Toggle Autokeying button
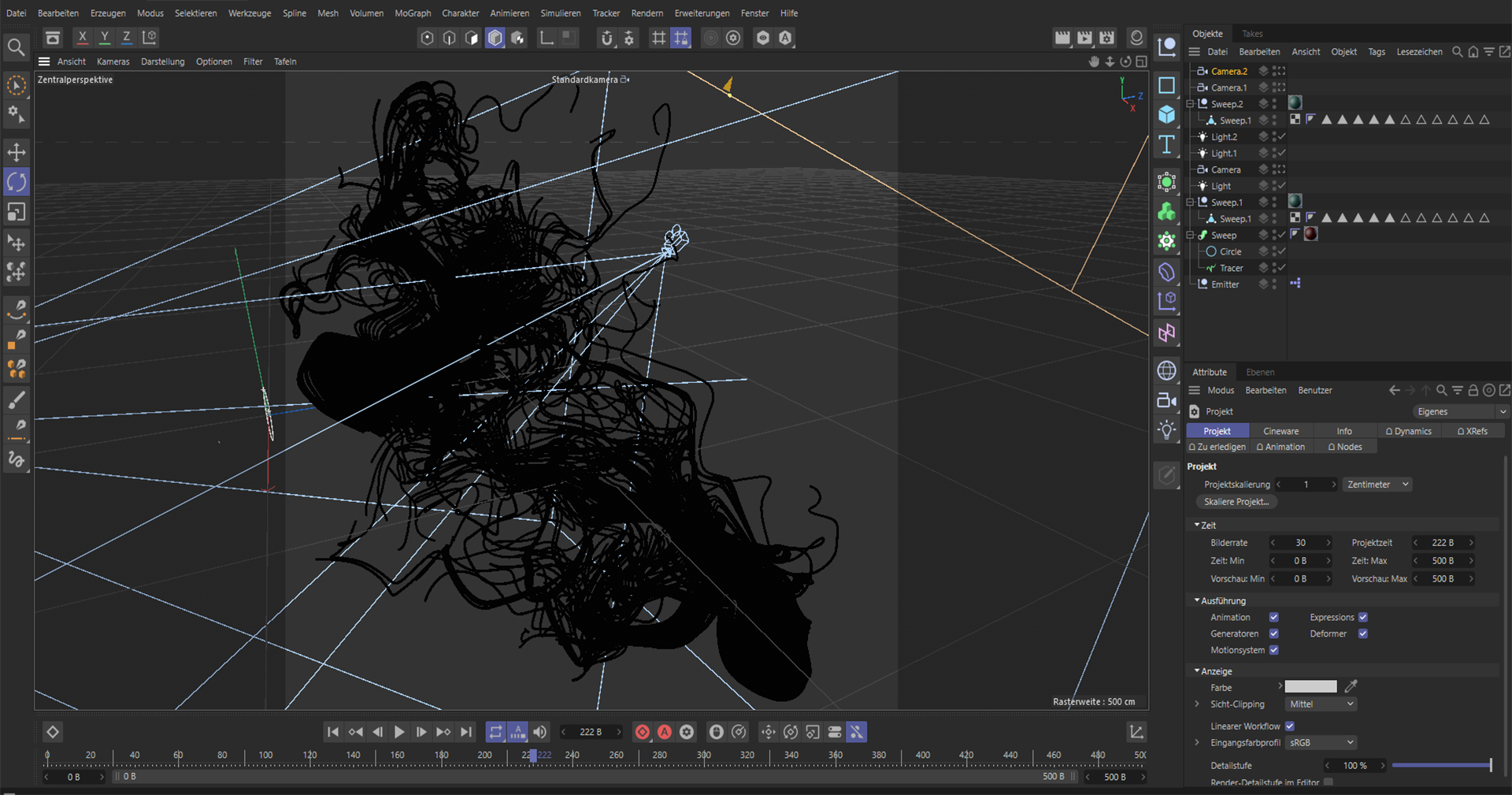The height and width of the screenshot is (795, 1512). point(665,732)
